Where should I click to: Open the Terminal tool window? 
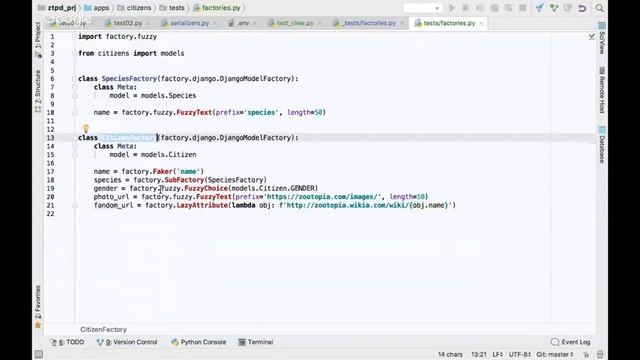tap(256, 342)
